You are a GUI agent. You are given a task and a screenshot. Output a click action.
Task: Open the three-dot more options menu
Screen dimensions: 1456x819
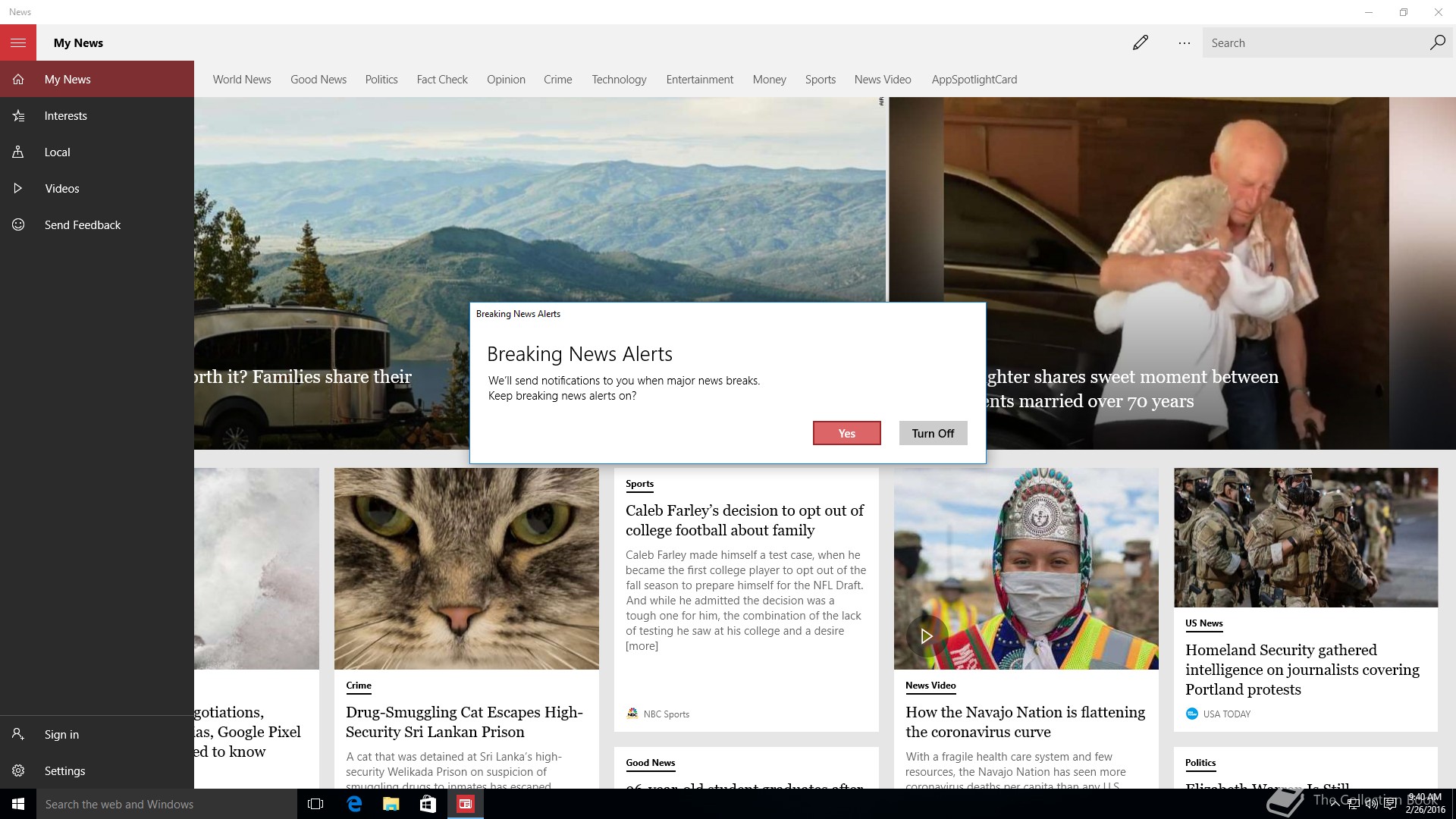1185,43
